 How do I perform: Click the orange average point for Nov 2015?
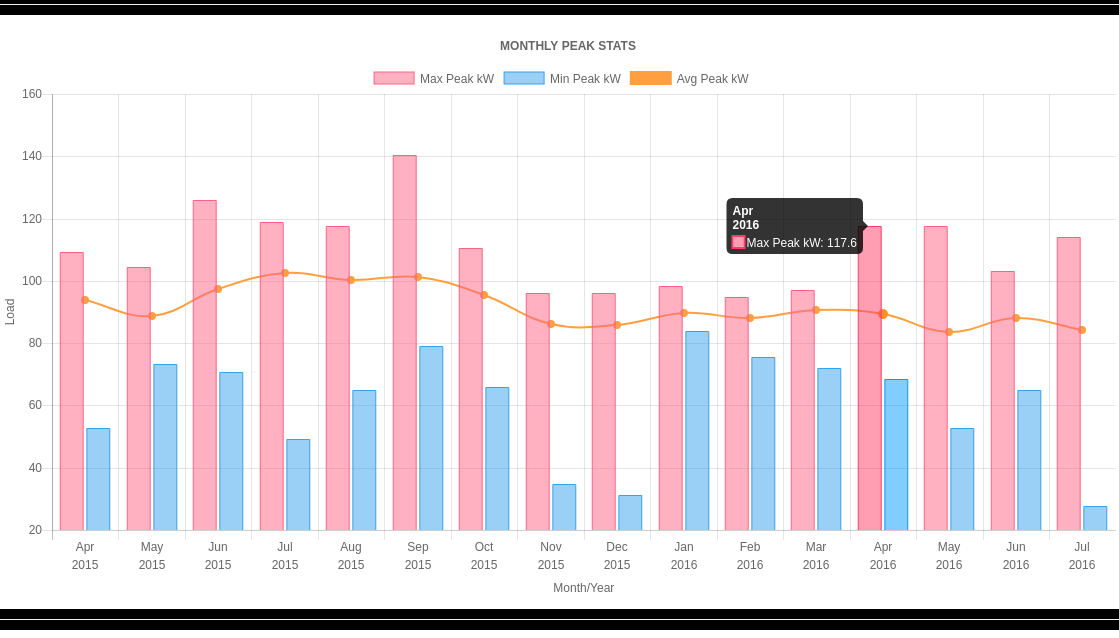551,324
